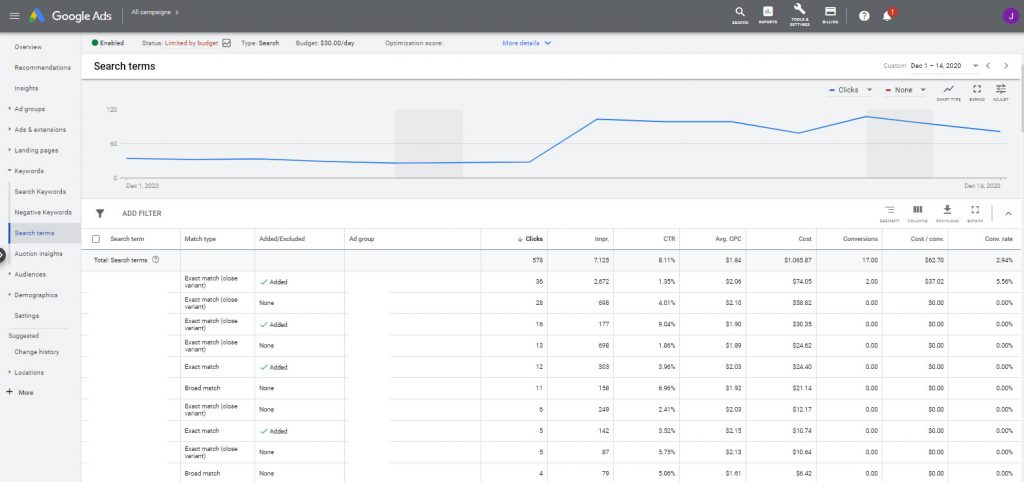Collapse the chart with up chevron
Screen dimensions: 1024x482
(x=1008, y=214)
